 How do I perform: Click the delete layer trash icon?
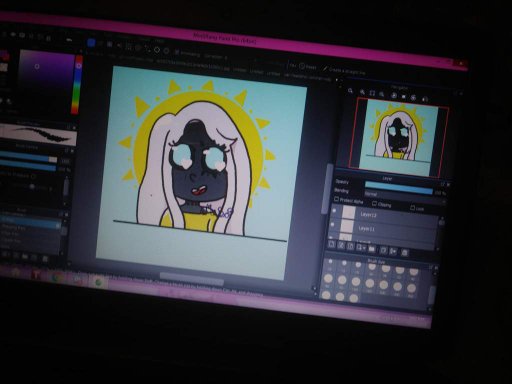click(x=404, y=252)
